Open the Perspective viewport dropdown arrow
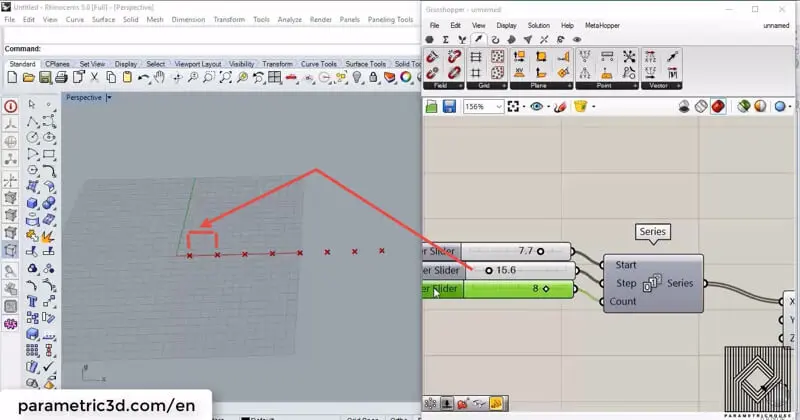This screenshot has width=800, height=420. pos(109,98)
